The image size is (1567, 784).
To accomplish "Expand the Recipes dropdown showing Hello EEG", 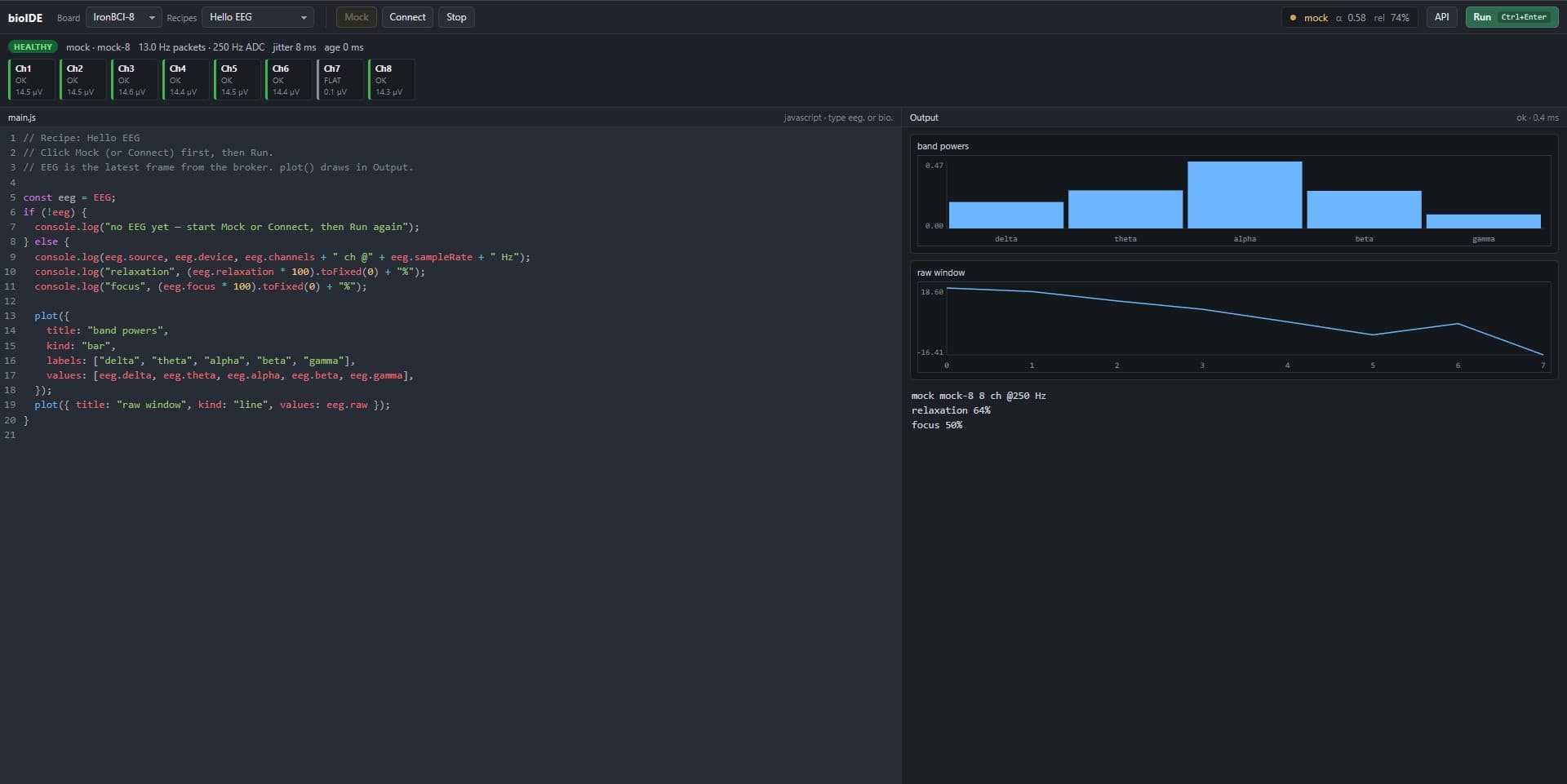I will [258, 17].
